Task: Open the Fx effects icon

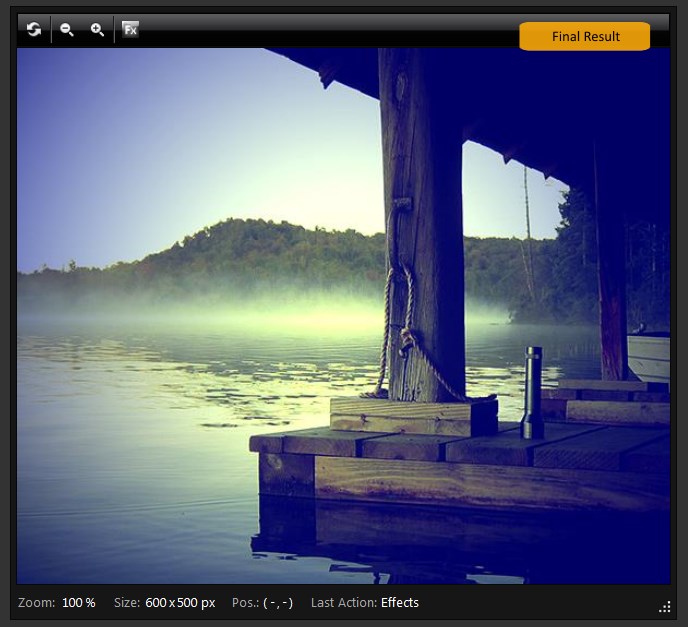Action: point(130,29)
